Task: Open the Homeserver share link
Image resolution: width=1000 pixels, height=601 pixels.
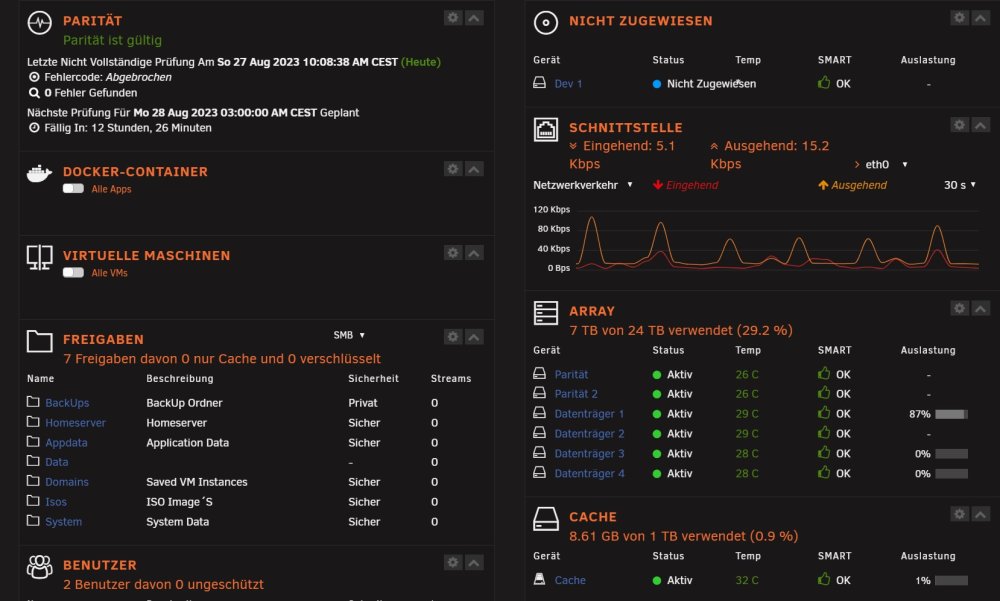Action: (75, 423)
